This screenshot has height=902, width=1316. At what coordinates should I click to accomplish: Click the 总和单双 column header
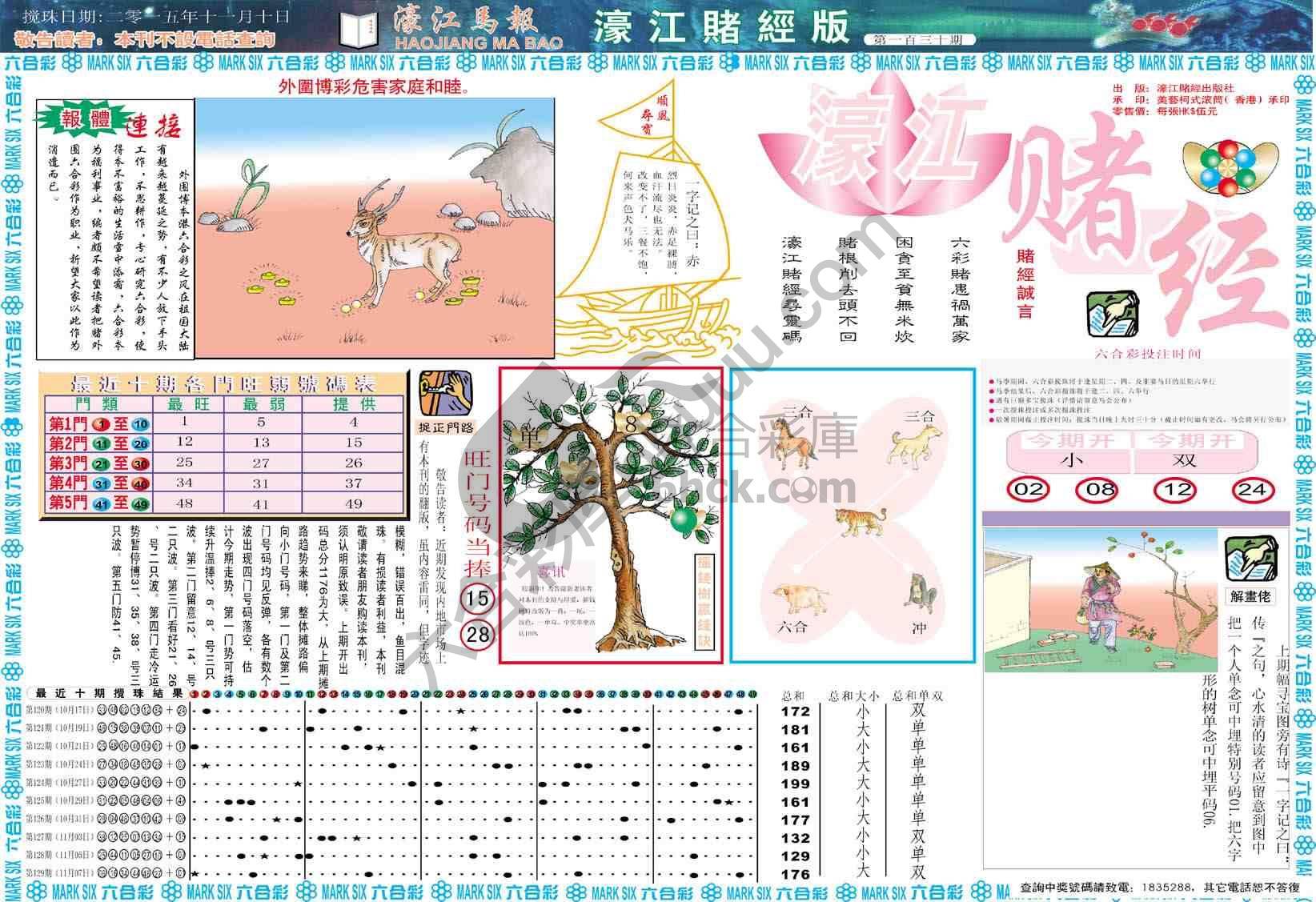click(x=917, y=696)
